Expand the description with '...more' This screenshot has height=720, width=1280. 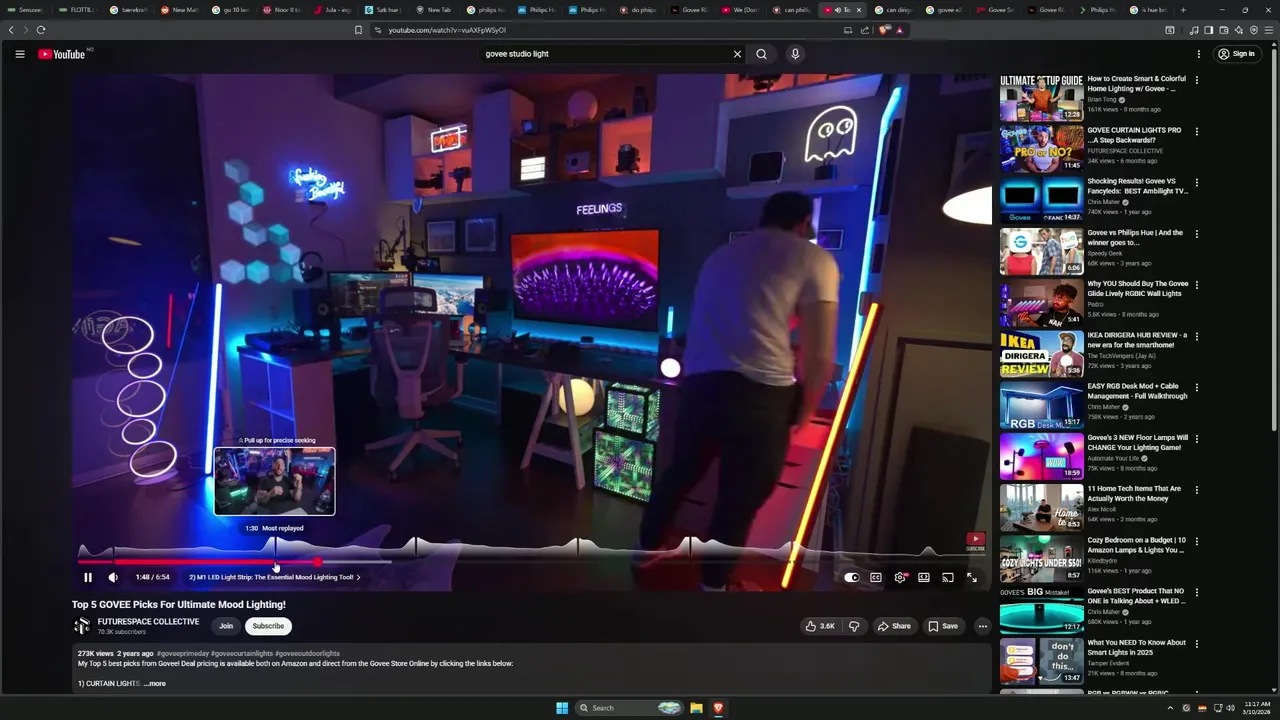(155, 684)
